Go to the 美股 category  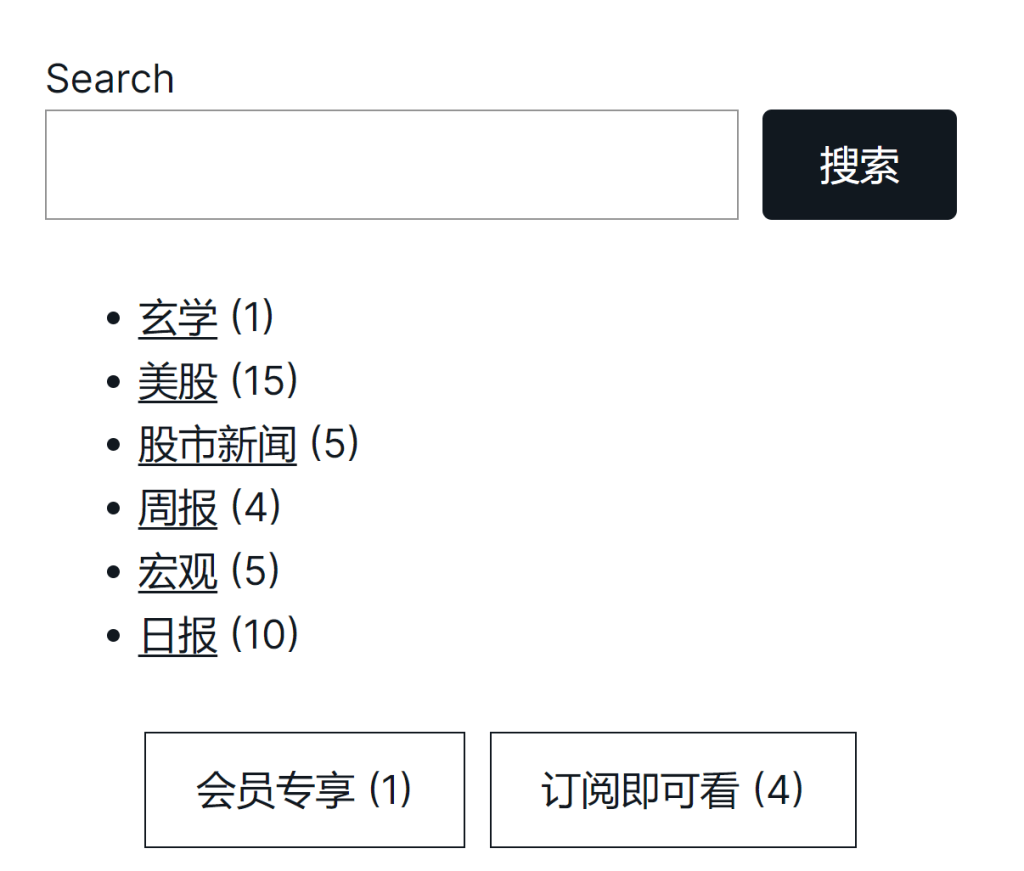click(177, 381)
